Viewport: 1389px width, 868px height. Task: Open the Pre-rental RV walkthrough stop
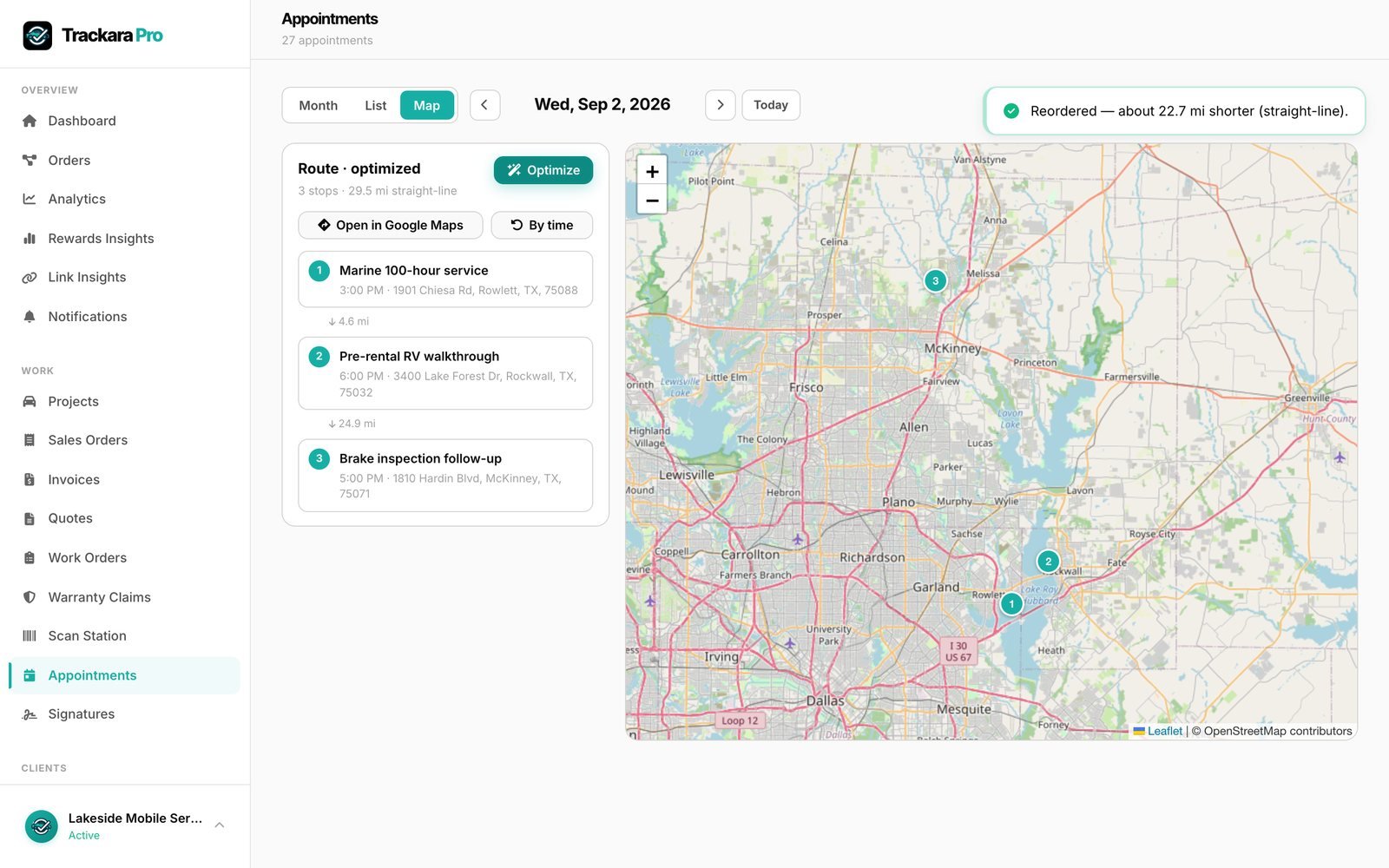point(445,373)
